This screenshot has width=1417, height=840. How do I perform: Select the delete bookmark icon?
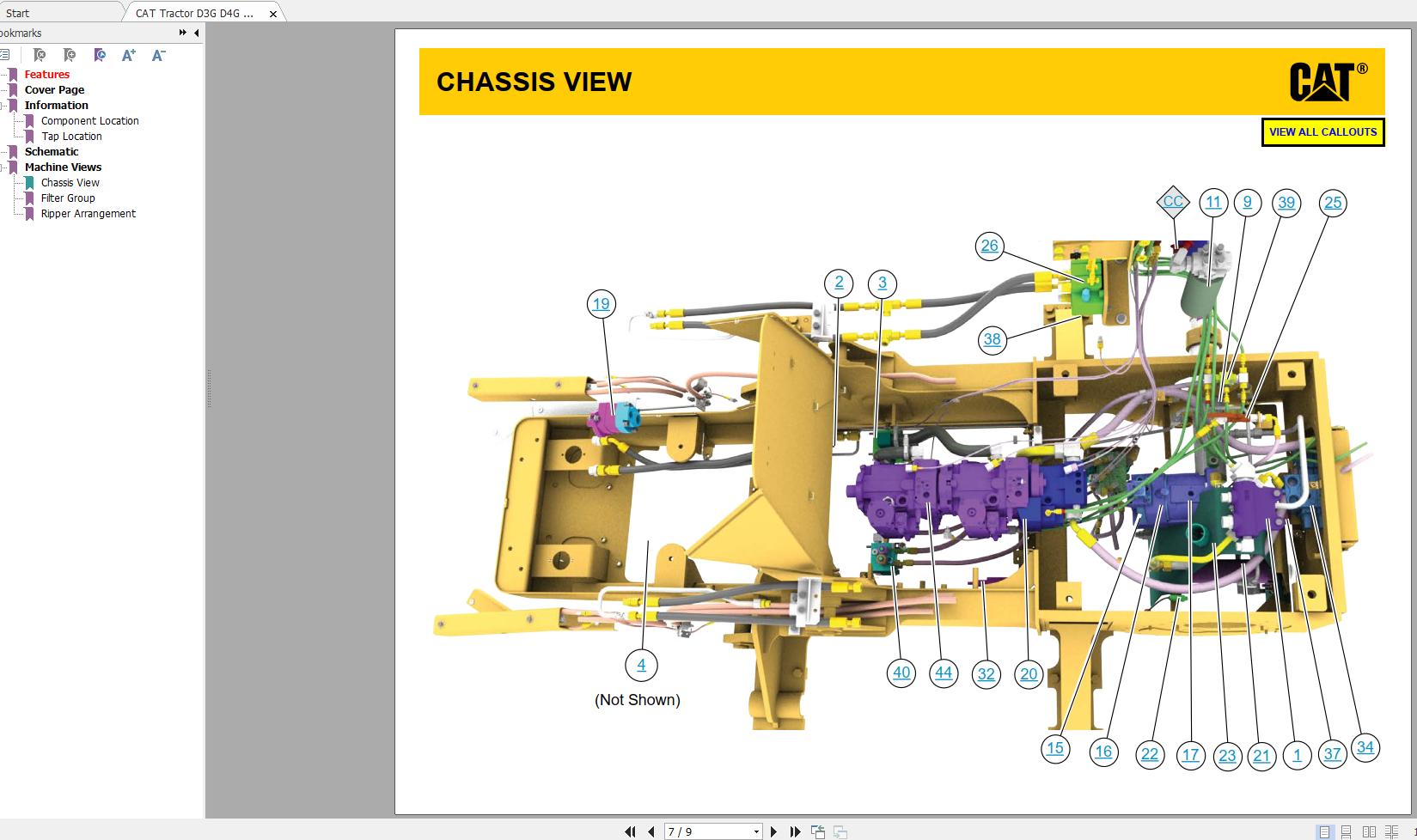click(40, 55)
